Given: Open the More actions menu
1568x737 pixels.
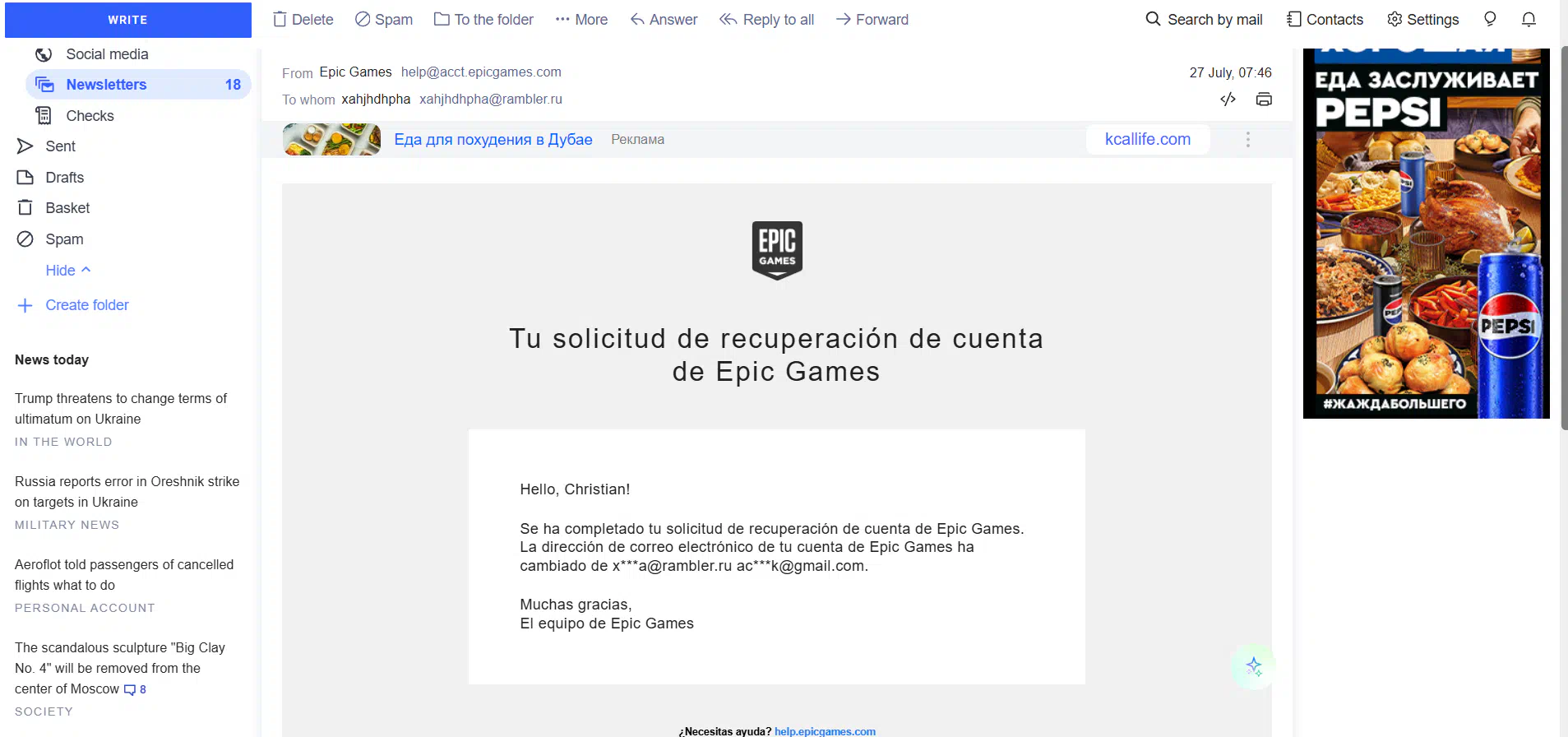Looking at the screenshot, I should pyautogui.click(x=581, y=19).
